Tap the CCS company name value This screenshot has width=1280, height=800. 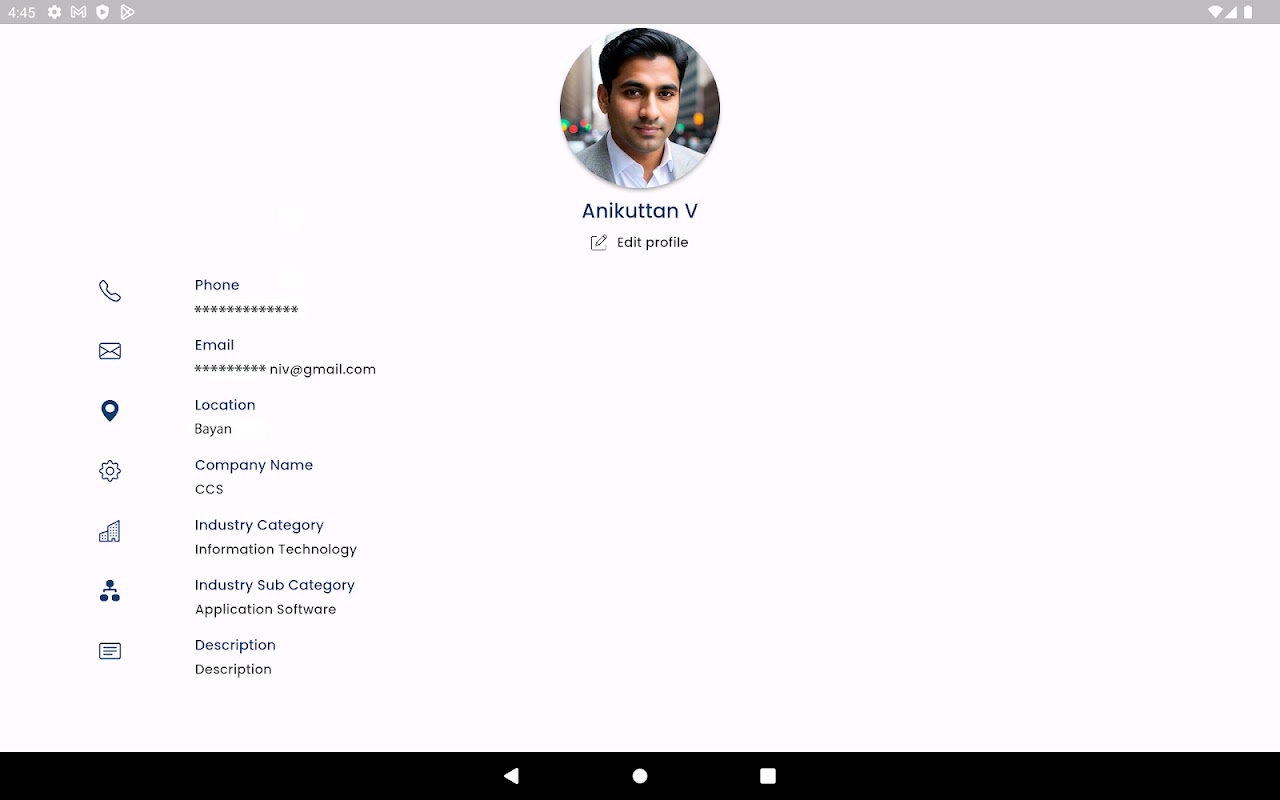point(209,489)
